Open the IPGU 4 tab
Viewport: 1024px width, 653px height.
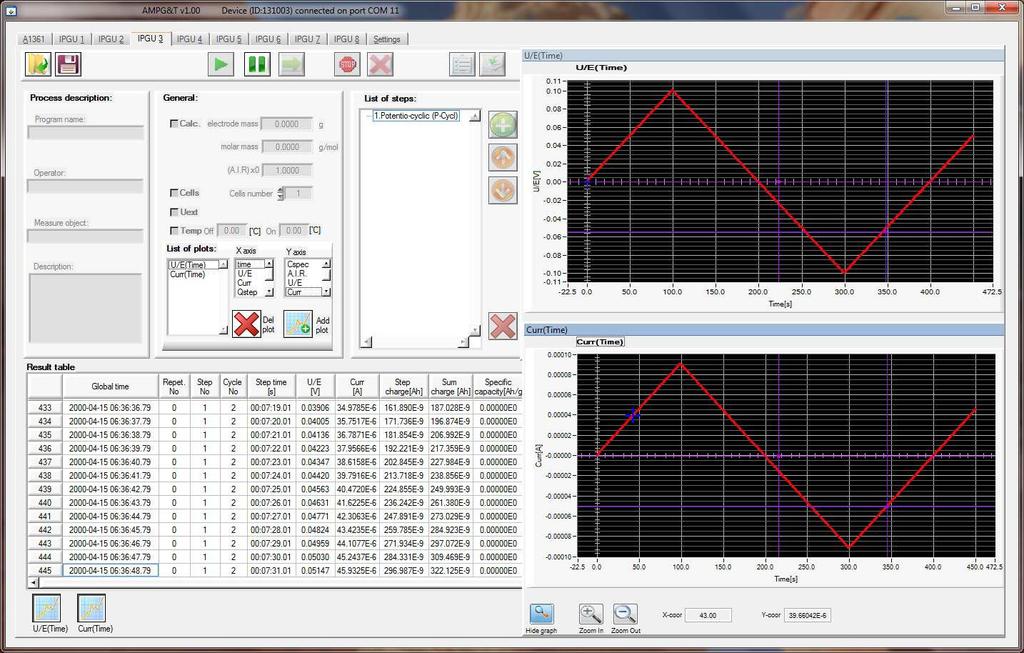tap(189, 39)
